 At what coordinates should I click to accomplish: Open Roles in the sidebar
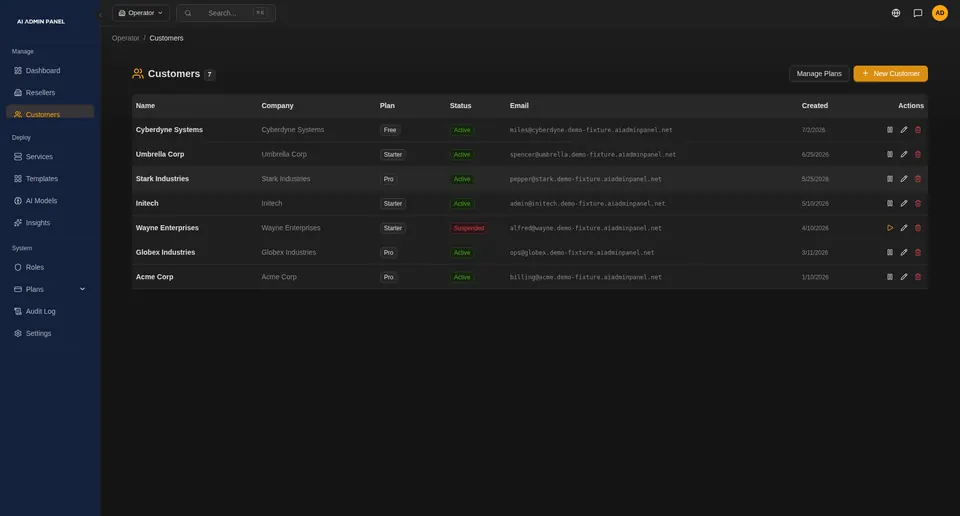click(50, 267)
